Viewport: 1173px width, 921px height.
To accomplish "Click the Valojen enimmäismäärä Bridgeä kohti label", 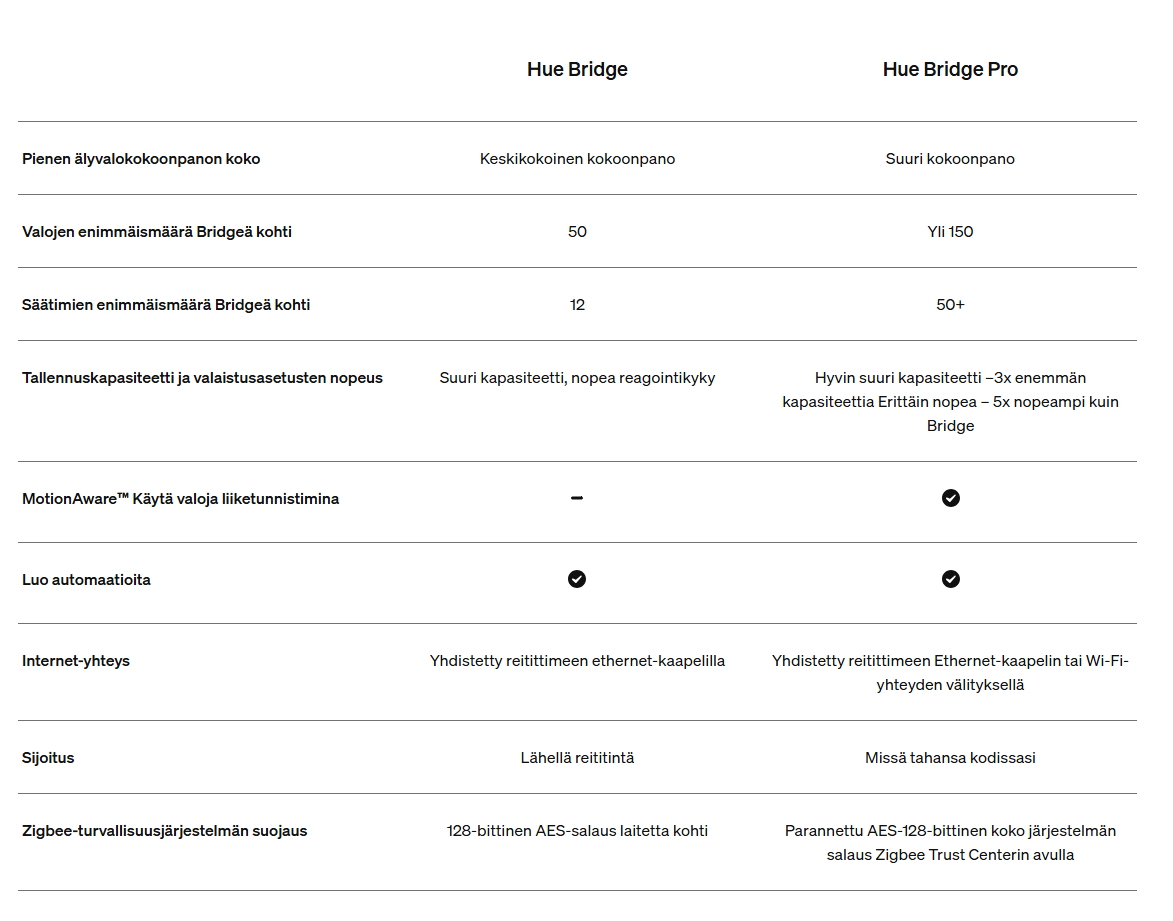I will click(x=157, y=232).
